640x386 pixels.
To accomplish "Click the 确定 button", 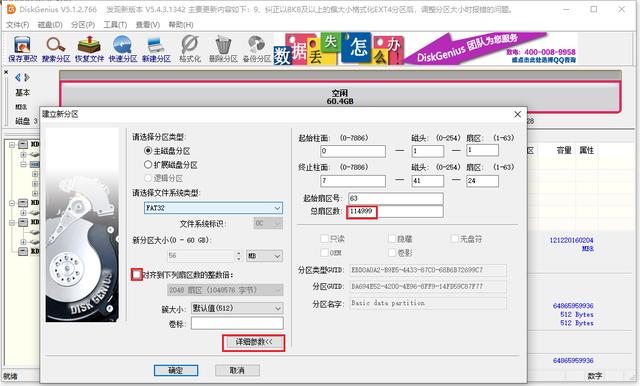I will tap(176, 370).
